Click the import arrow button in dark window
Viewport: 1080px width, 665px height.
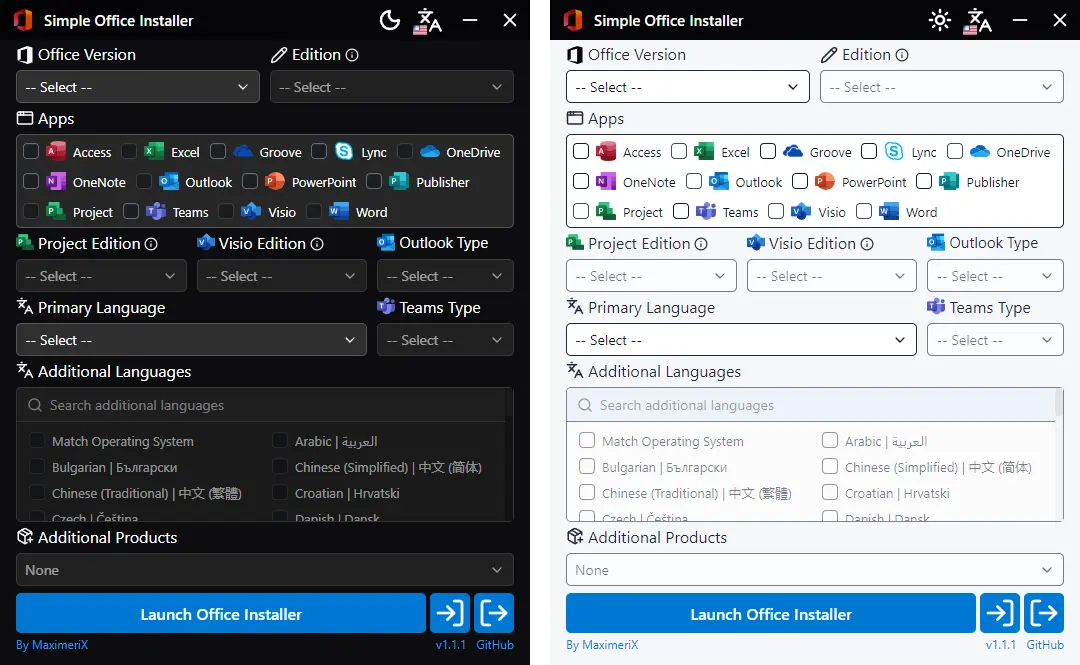coord(450,613)
